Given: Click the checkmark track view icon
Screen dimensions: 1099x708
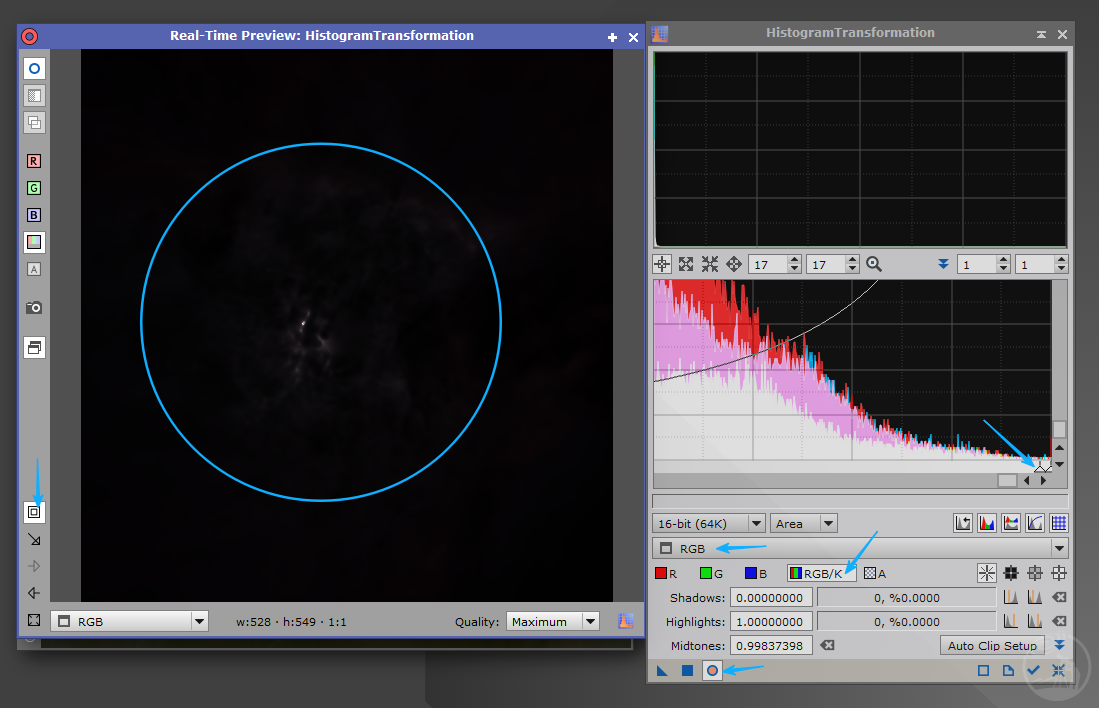Looking at the screenshot, I should 1034,670.
